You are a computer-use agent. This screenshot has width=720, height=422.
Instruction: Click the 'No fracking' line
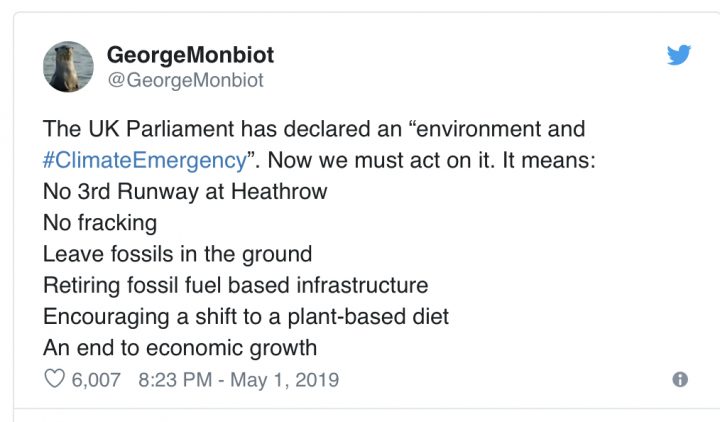coord(100,222)
